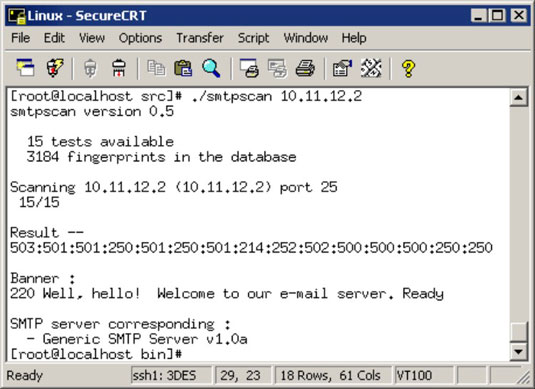The width and height of the screenshot is (535, 389).
Task: Click the scrollbar down arrow
Action: click(519, 351)
